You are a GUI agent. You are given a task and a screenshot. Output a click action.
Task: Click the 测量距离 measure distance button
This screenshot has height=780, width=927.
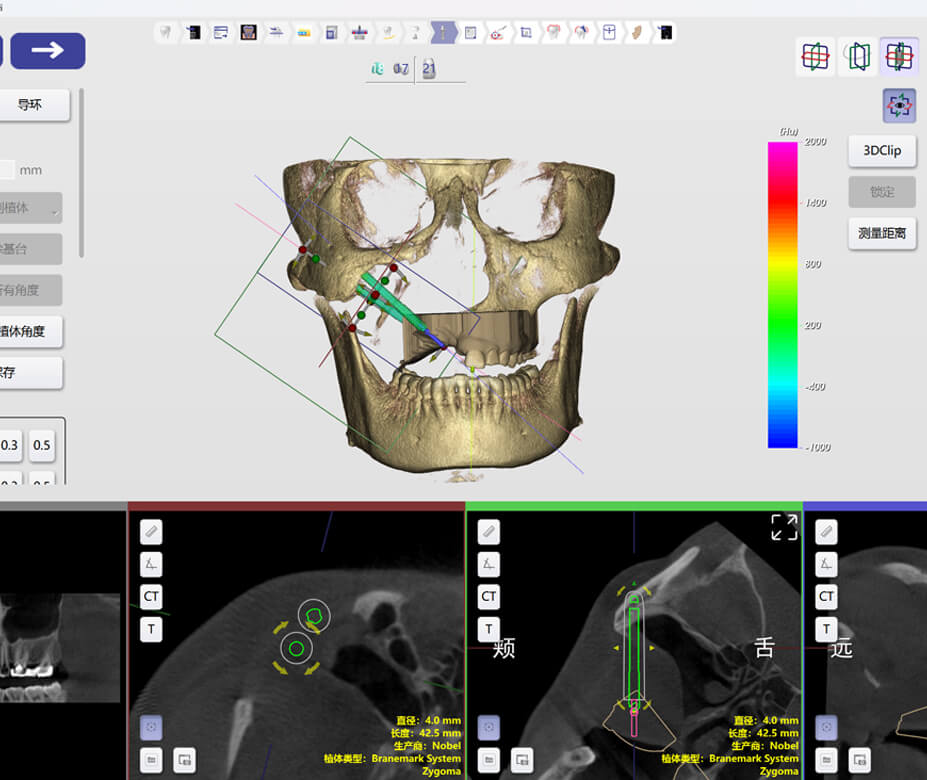882,233
